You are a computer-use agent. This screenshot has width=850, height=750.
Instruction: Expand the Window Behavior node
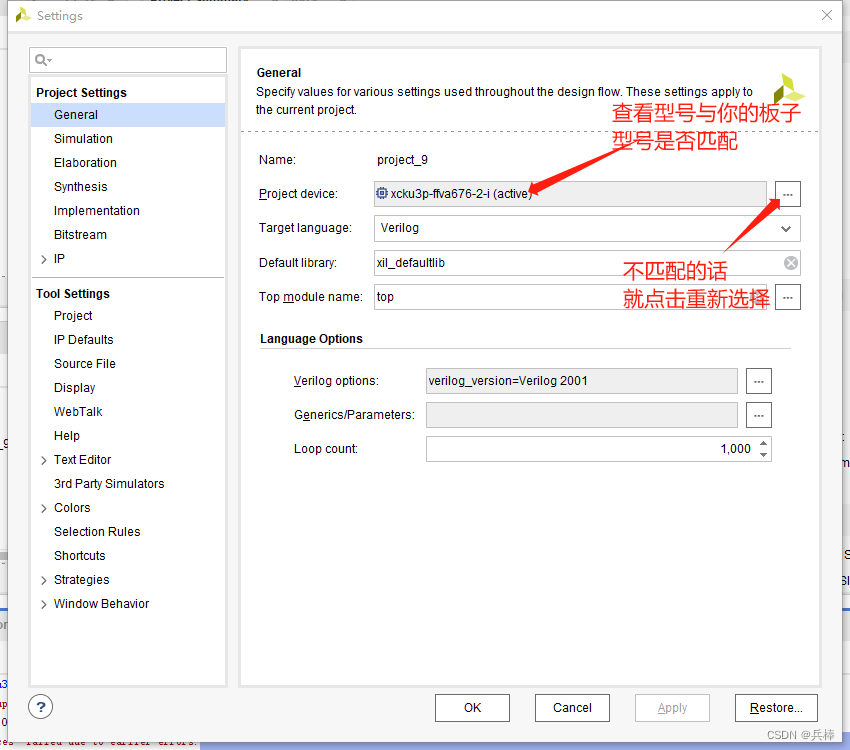[x=44, y=604]
